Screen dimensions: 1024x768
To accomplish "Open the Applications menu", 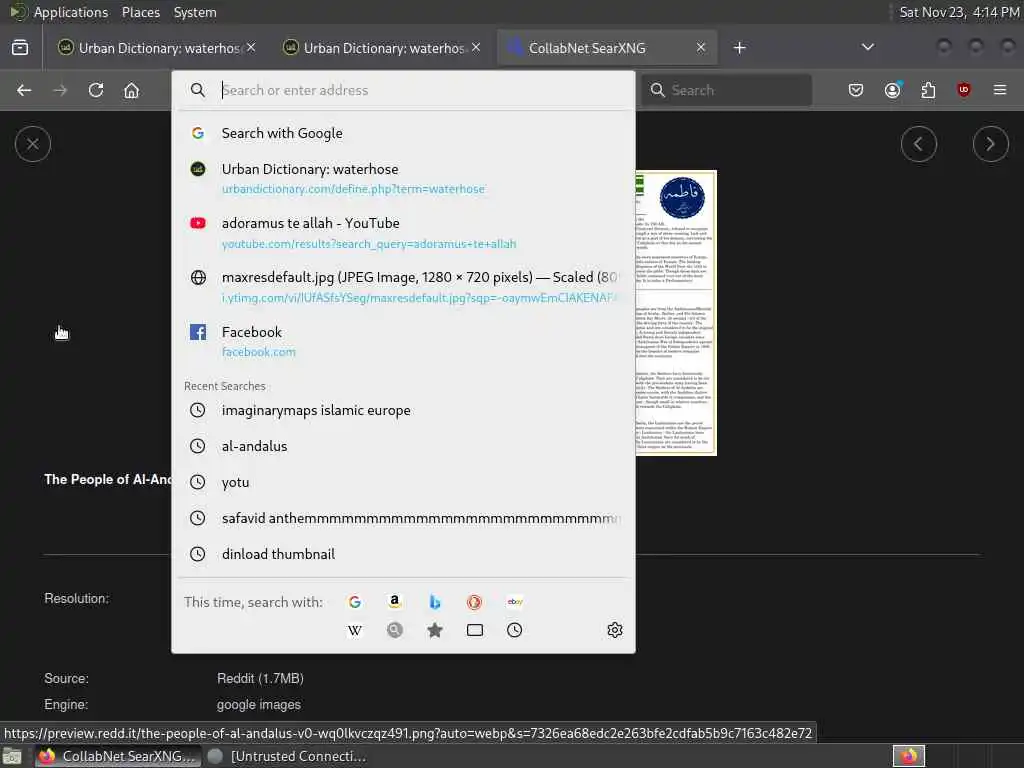I will coord(71,12).
